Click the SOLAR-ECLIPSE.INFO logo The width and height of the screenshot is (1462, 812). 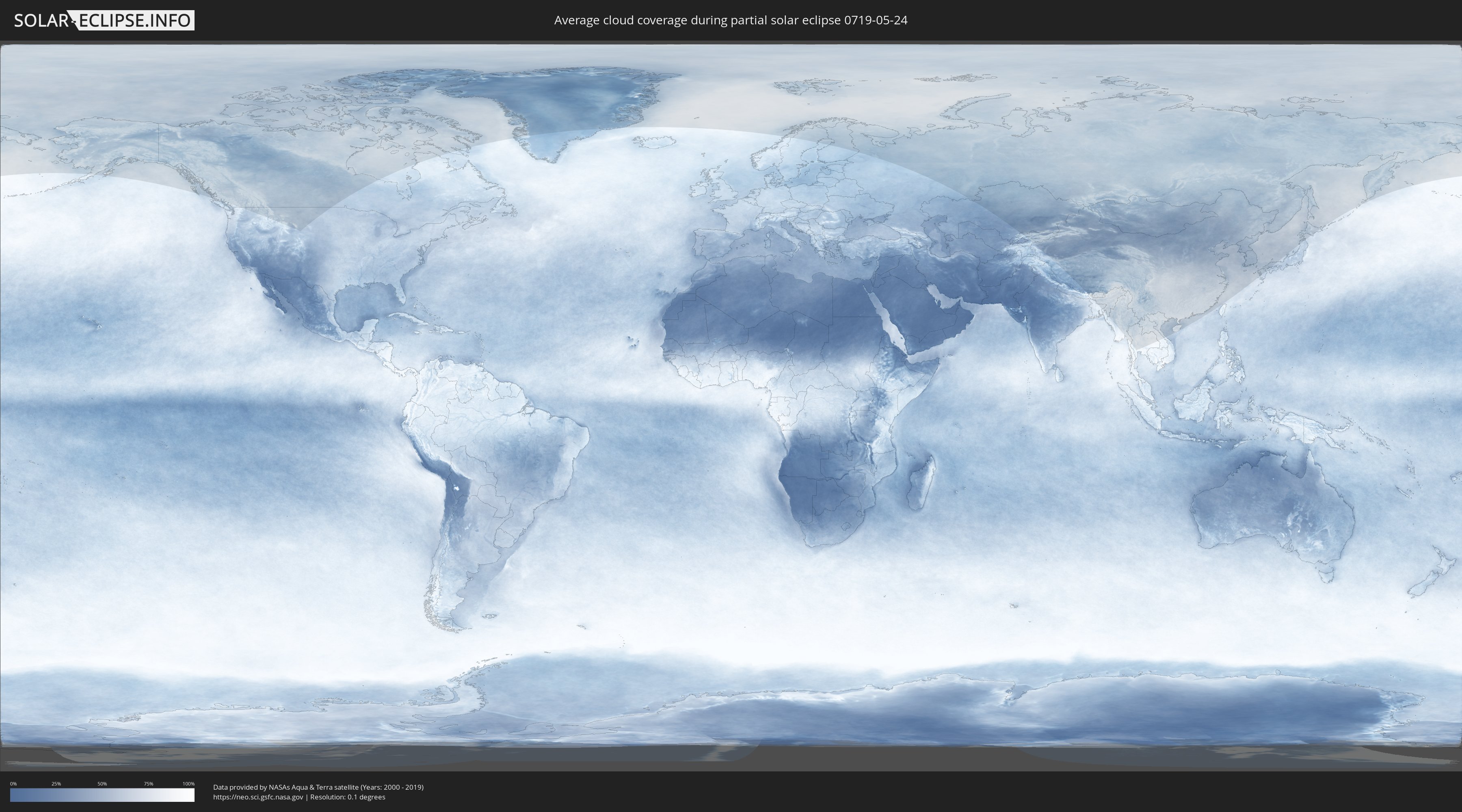point(104,20)
